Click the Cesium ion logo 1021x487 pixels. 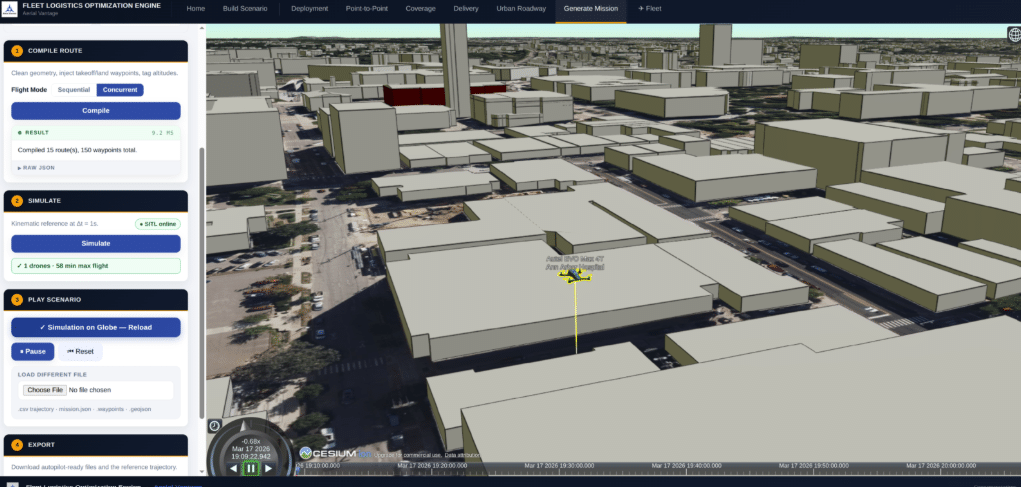click(335, 453)
